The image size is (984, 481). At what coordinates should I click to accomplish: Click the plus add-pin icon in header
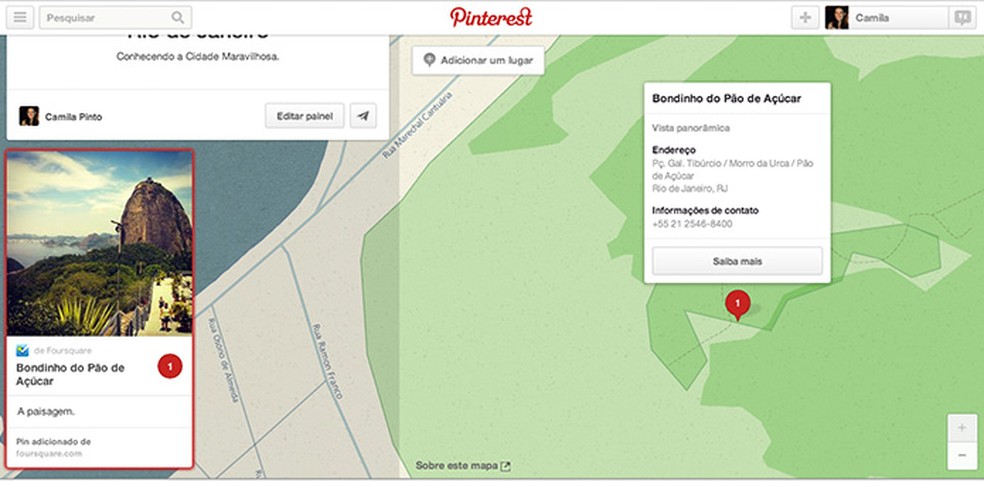point(805,18)
